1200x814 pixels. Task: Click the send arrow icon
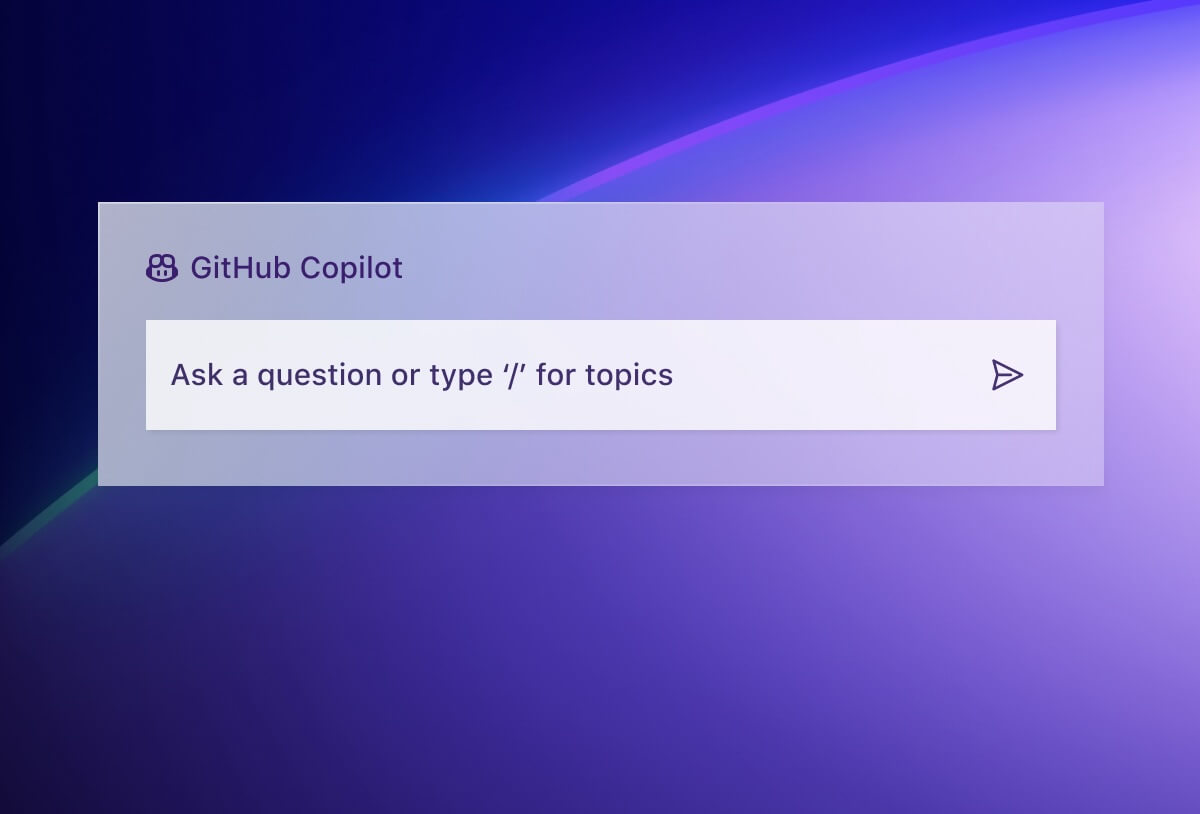(1007, 375)
